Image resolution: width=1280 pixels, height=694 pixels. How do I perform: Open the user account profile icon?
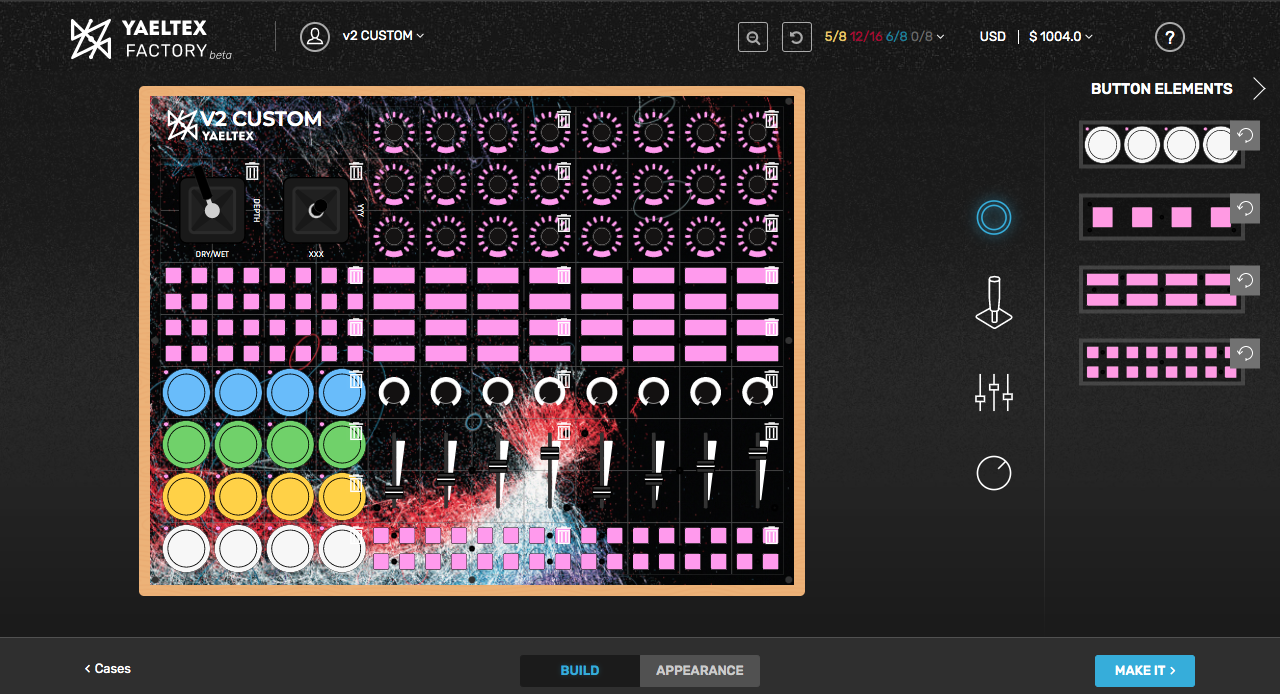315,37
